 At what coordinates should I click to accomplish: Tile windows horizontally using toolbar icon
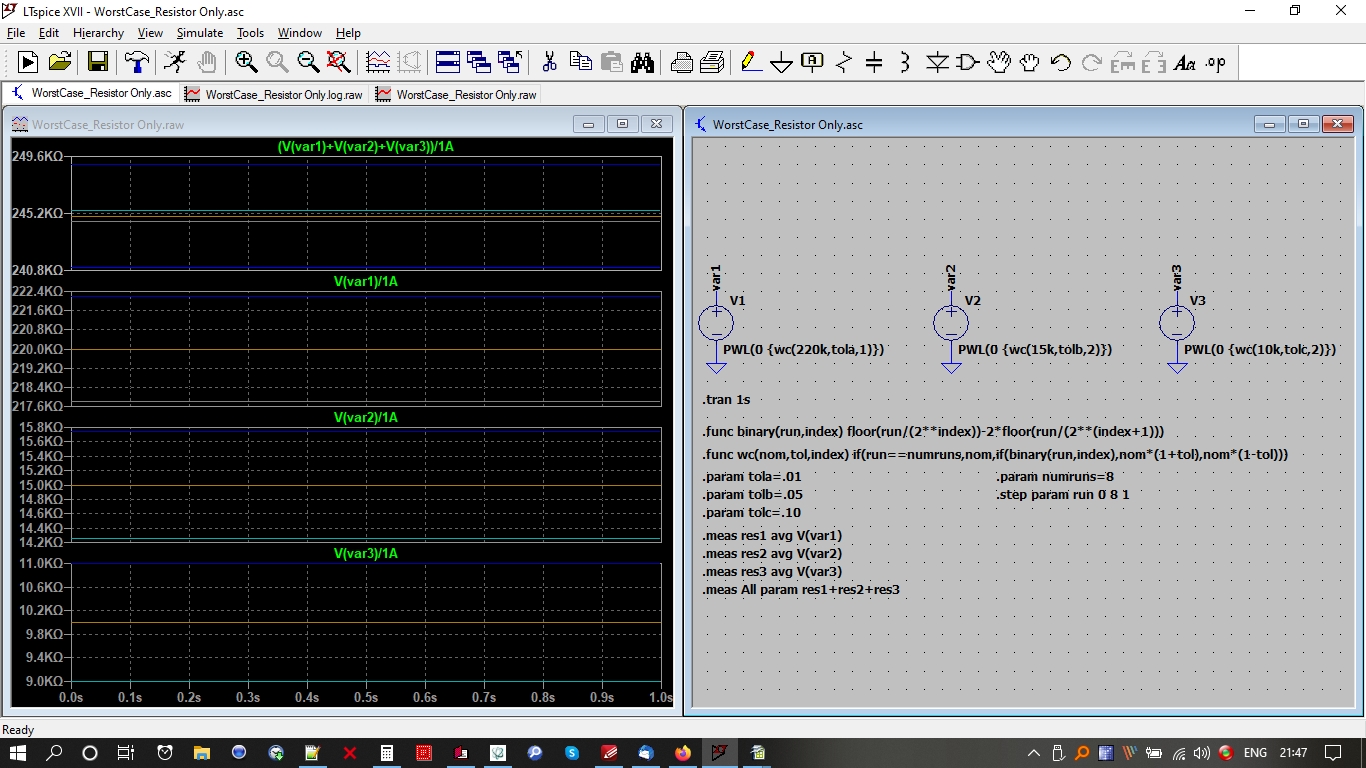[x=448, y=63]
